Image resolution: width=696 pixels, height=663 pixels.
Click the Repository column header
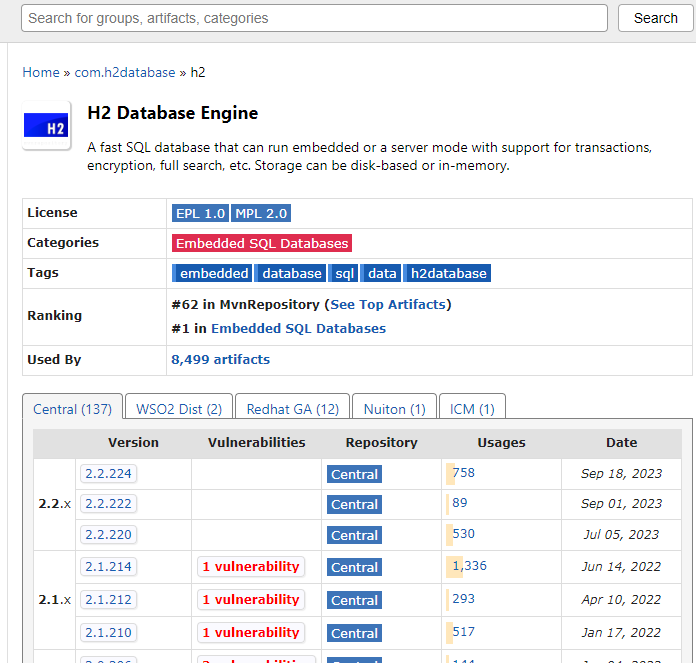point(381,442)
